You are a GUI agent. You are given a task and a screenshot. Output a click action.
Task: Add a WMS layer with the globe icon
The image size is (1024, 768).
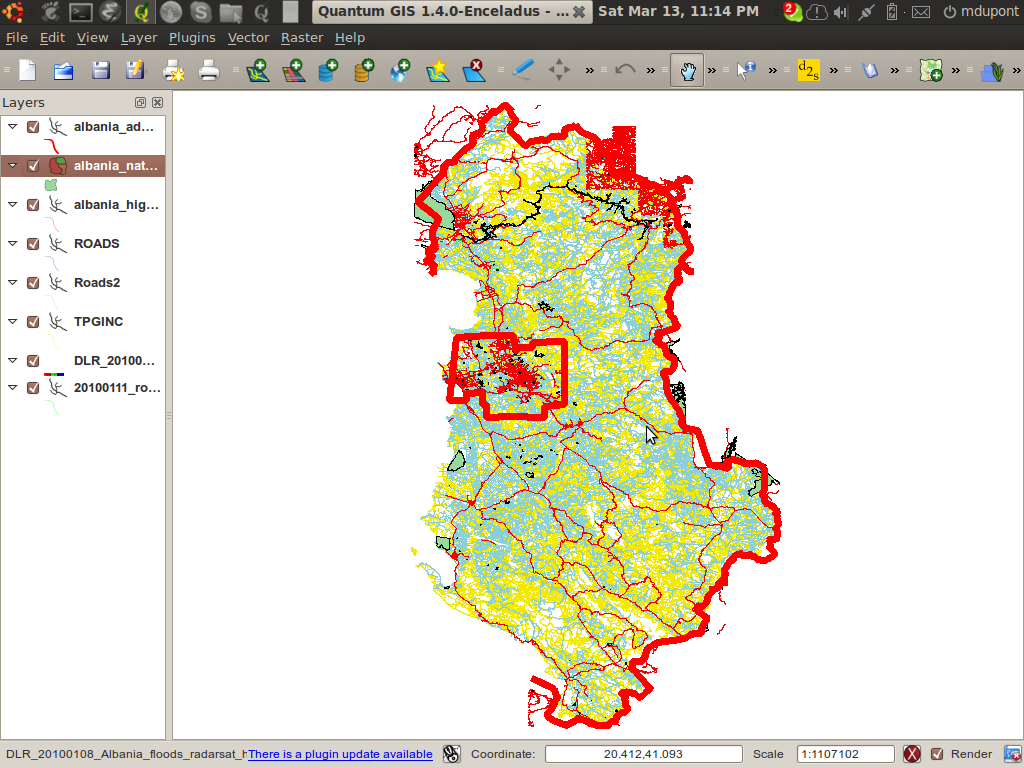[400, 70]
